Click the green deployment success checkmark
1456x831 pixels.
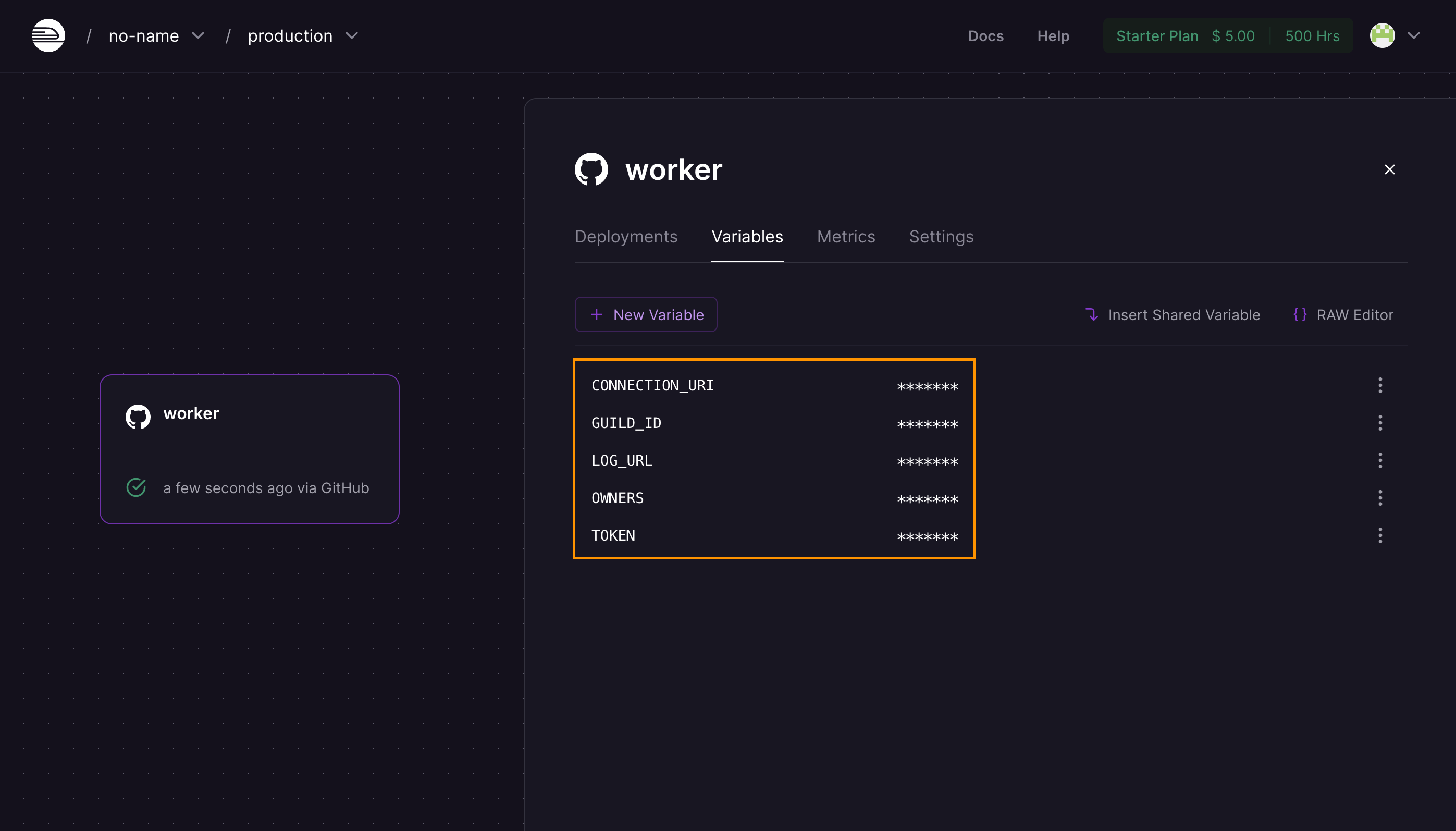pyautogui.click(x=137, y=487)
